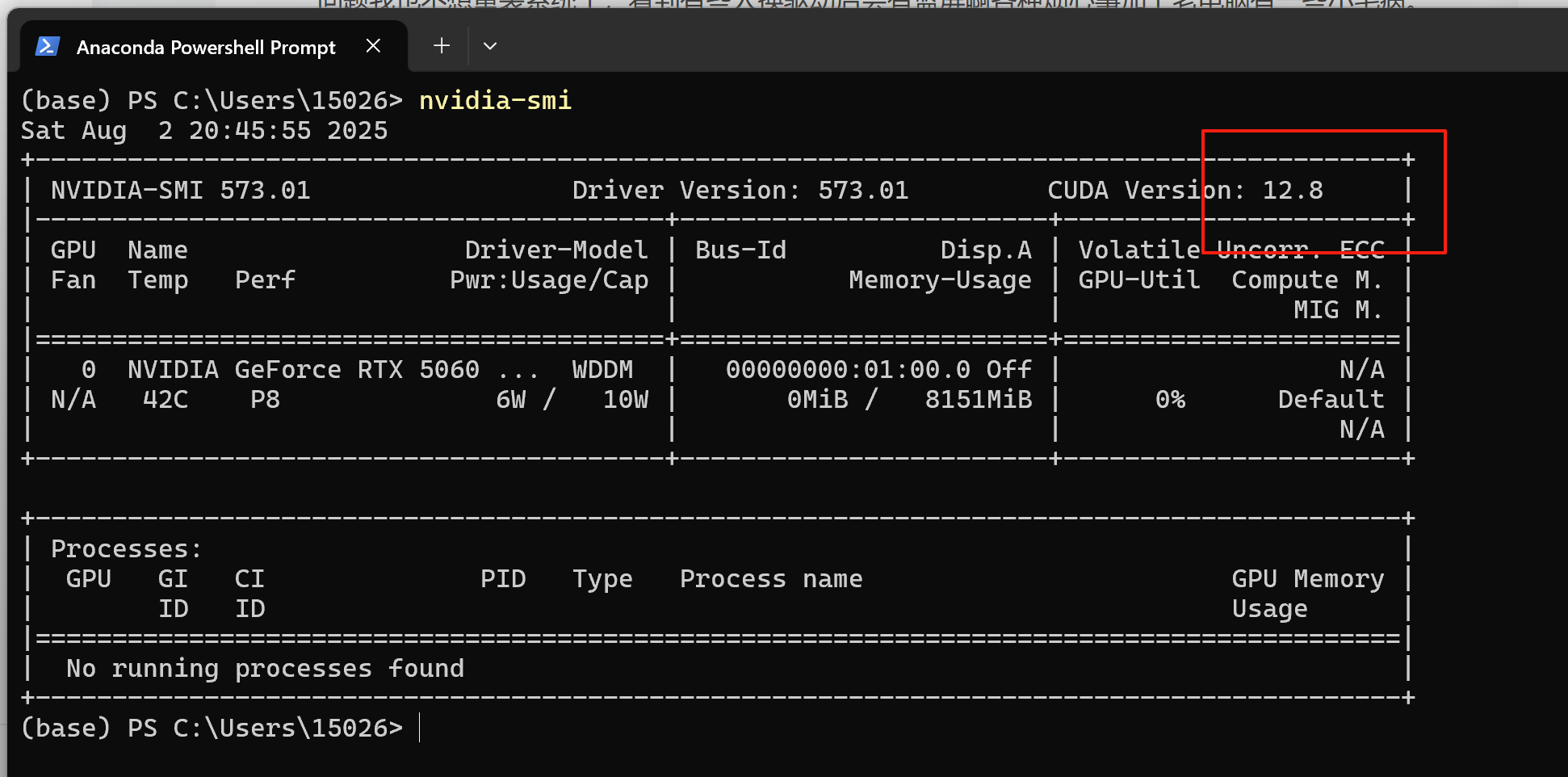The width and height of the screenshot is (1568, 777).
Task: Click the 6W / 10W power usage
Action: pyautogui.click(x=572, y=399)
